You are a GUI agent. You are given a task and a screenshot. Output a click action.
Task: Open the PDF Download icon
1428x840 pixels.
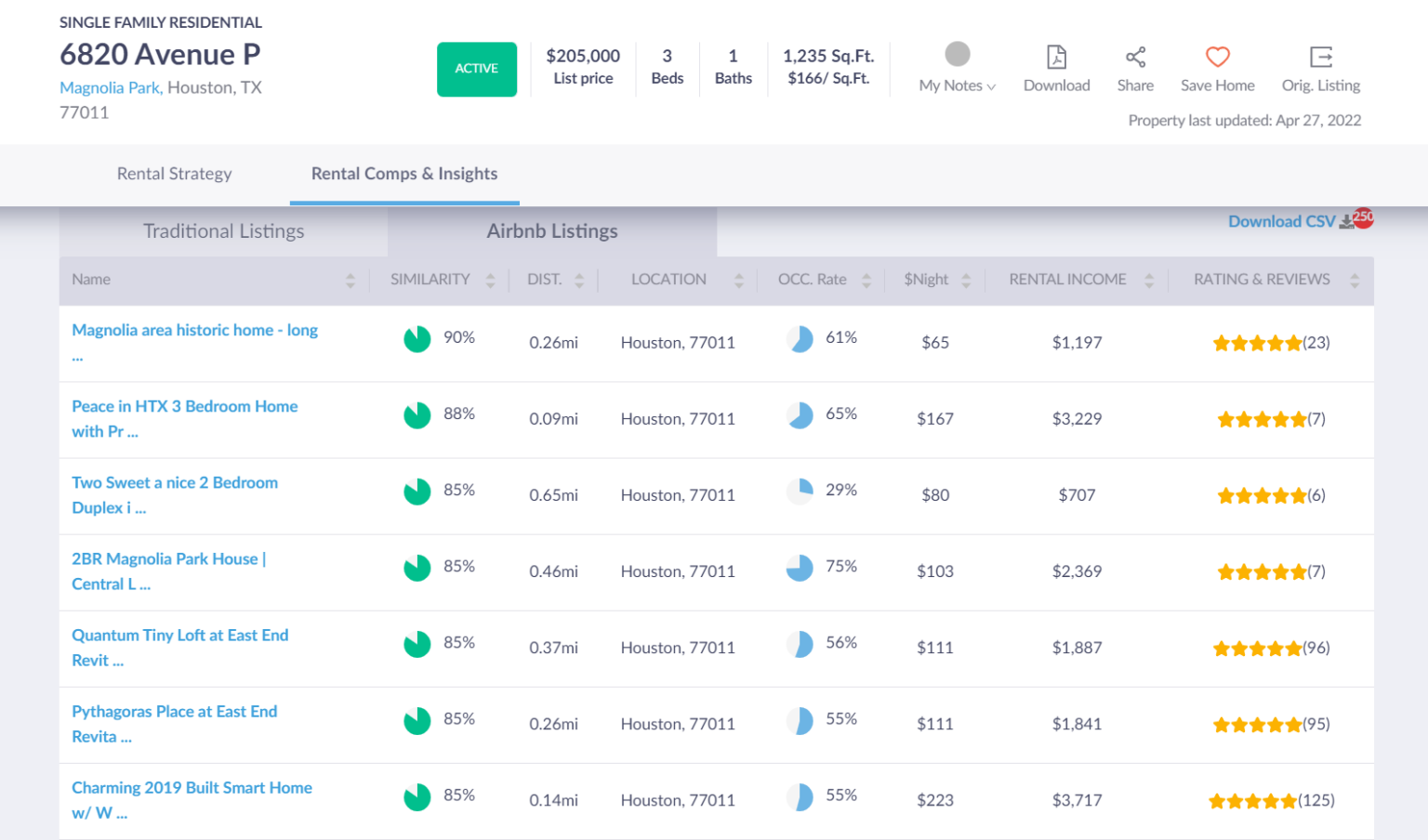pos(1056,57)
